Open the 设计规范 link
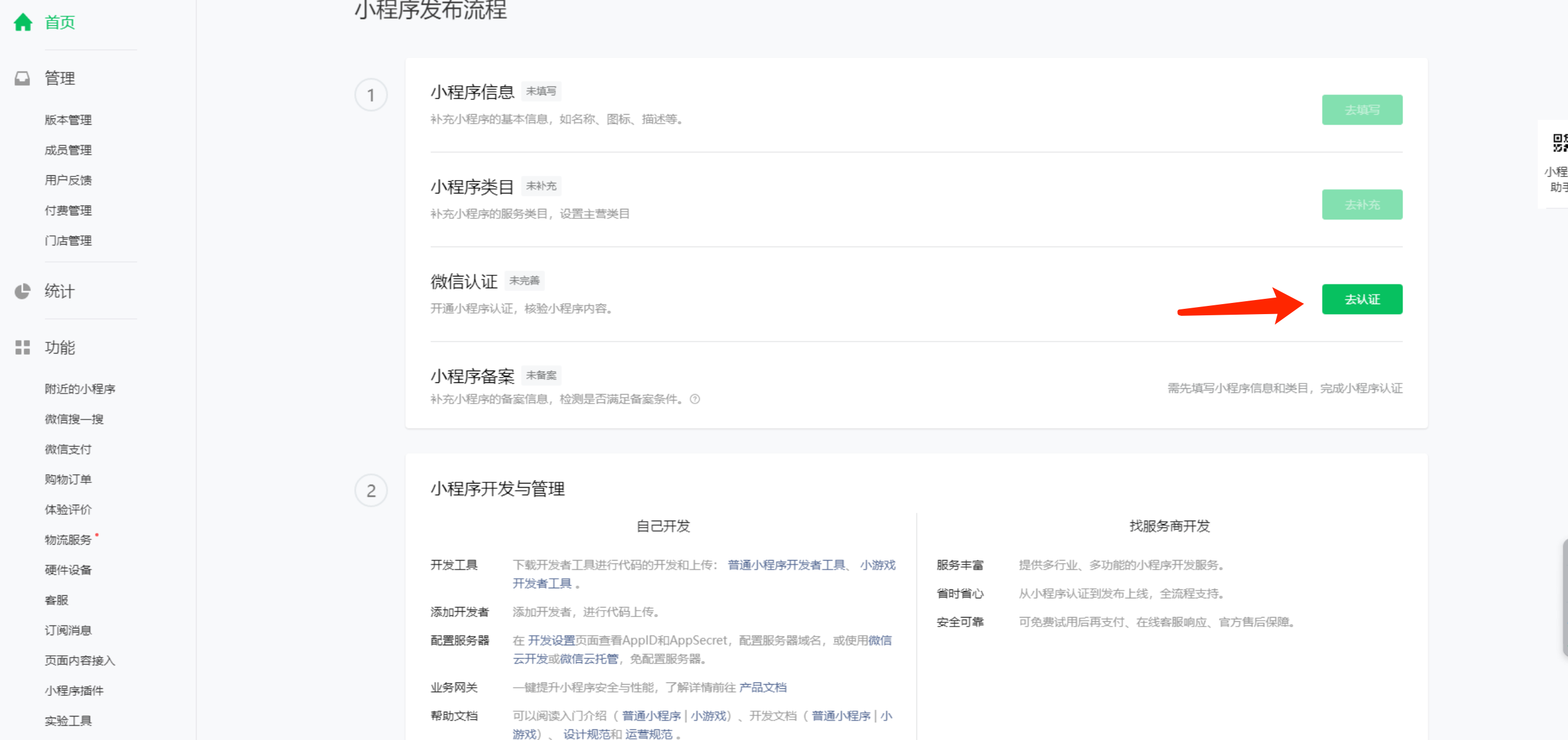The height and width of the screenshot is (740, 1568). [x=587, y=734]
